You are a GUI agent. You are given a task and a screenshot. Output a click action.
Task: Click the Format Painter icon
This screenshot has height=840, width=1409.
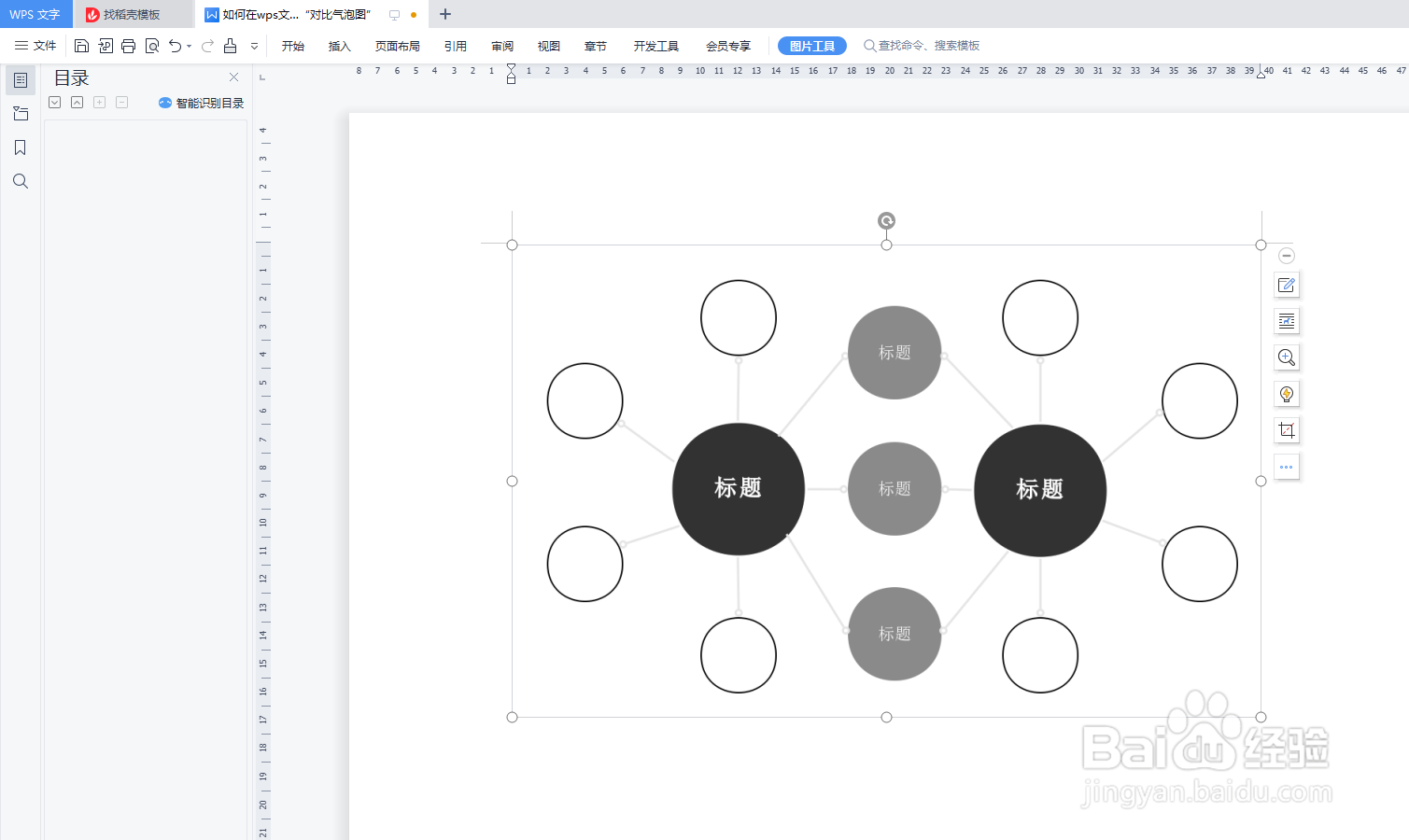(x=230, y=46)
